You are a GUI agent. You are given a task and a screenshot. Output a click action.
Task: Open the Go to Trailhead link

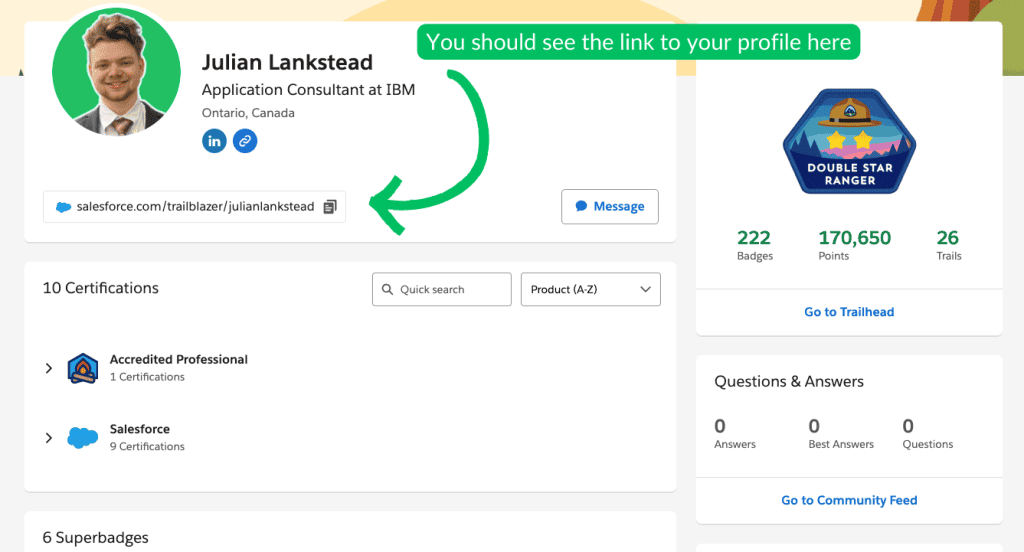(849, 312)
